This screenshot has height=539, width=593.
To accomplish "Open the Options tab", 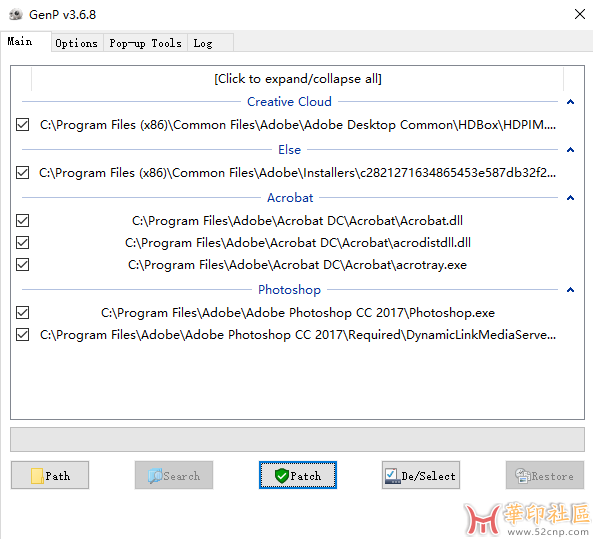I will point(76,43).
